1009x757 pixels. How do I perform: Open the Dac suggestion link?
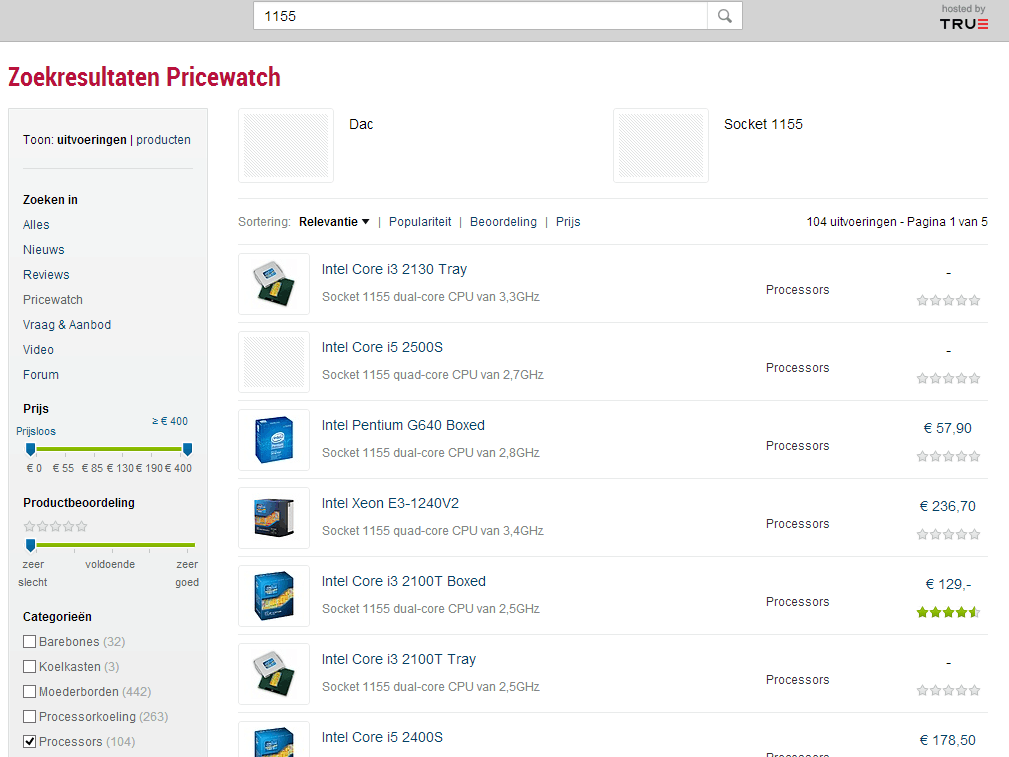click(361, 124)
